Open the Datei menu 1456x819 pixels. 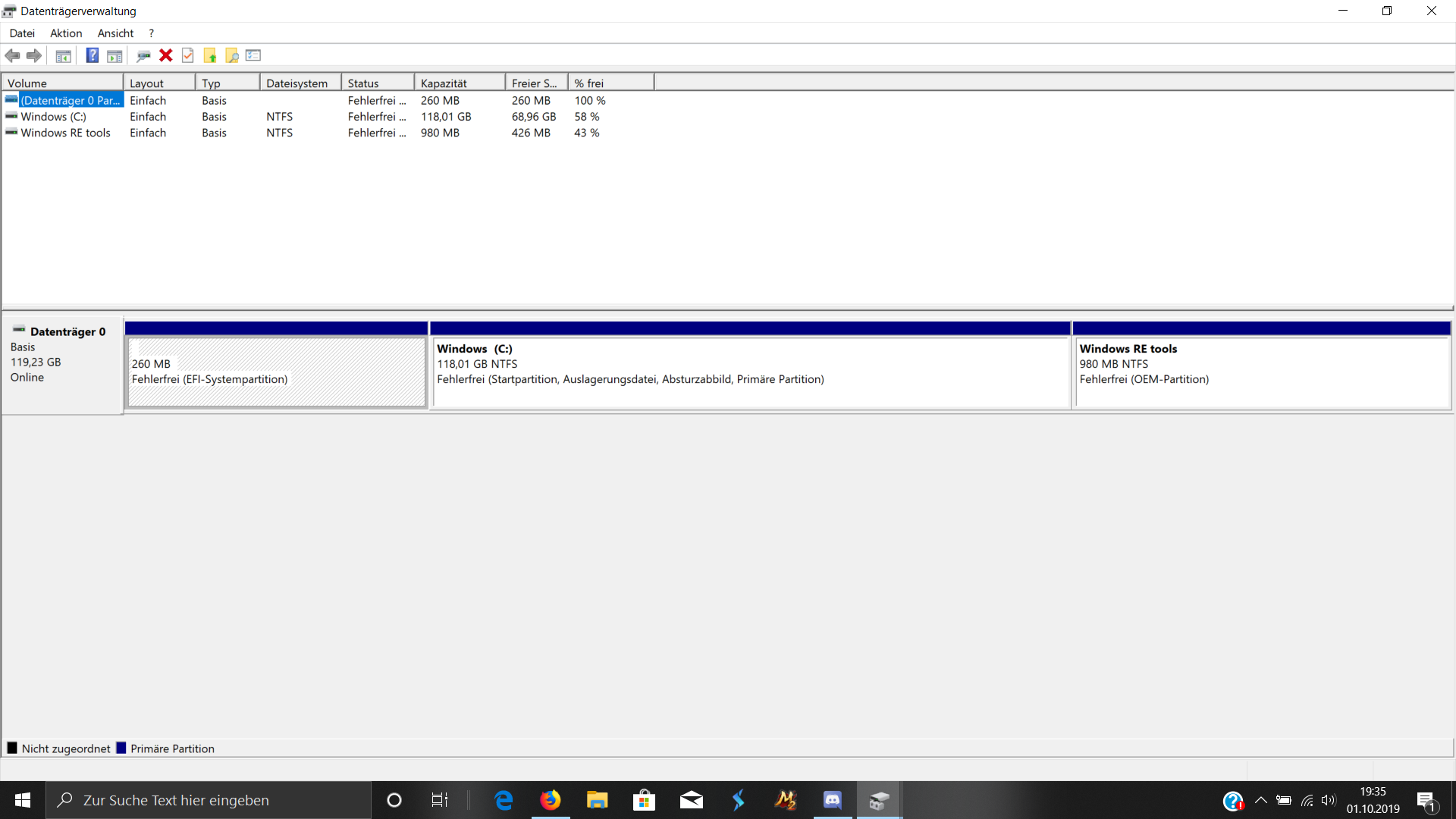coord(22,33)
